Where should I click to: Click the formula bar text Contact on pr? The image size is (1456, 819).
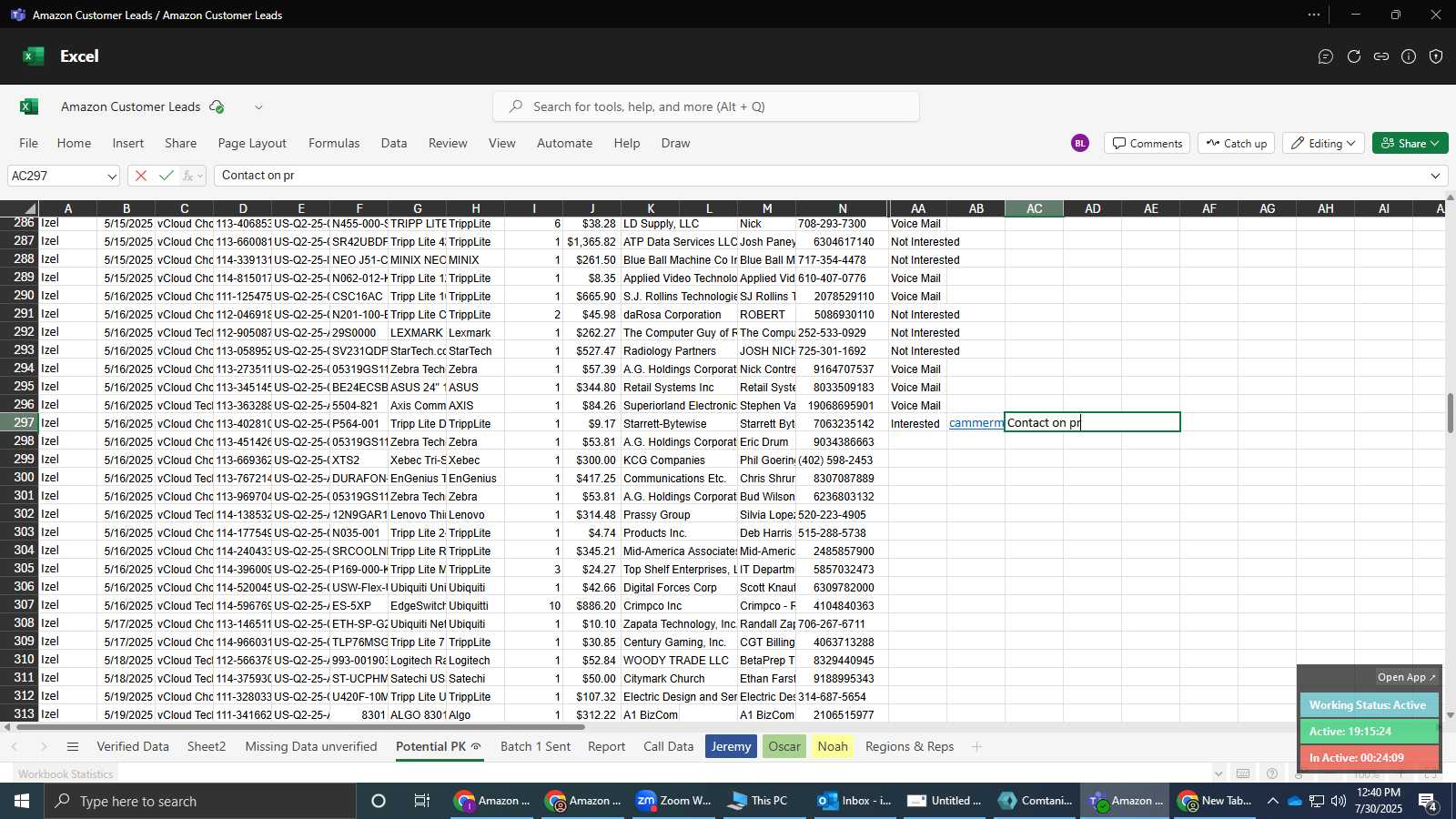point(258,176)
